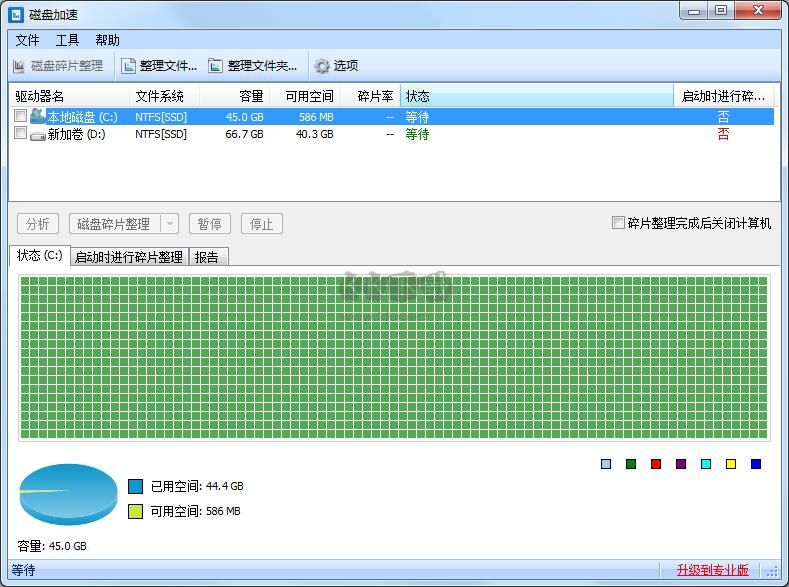Image resolution: width=789 pixels, height=587 pixels.
Task: Select the 本地磁盘 (C:) row name
Action: click(83, 117)
